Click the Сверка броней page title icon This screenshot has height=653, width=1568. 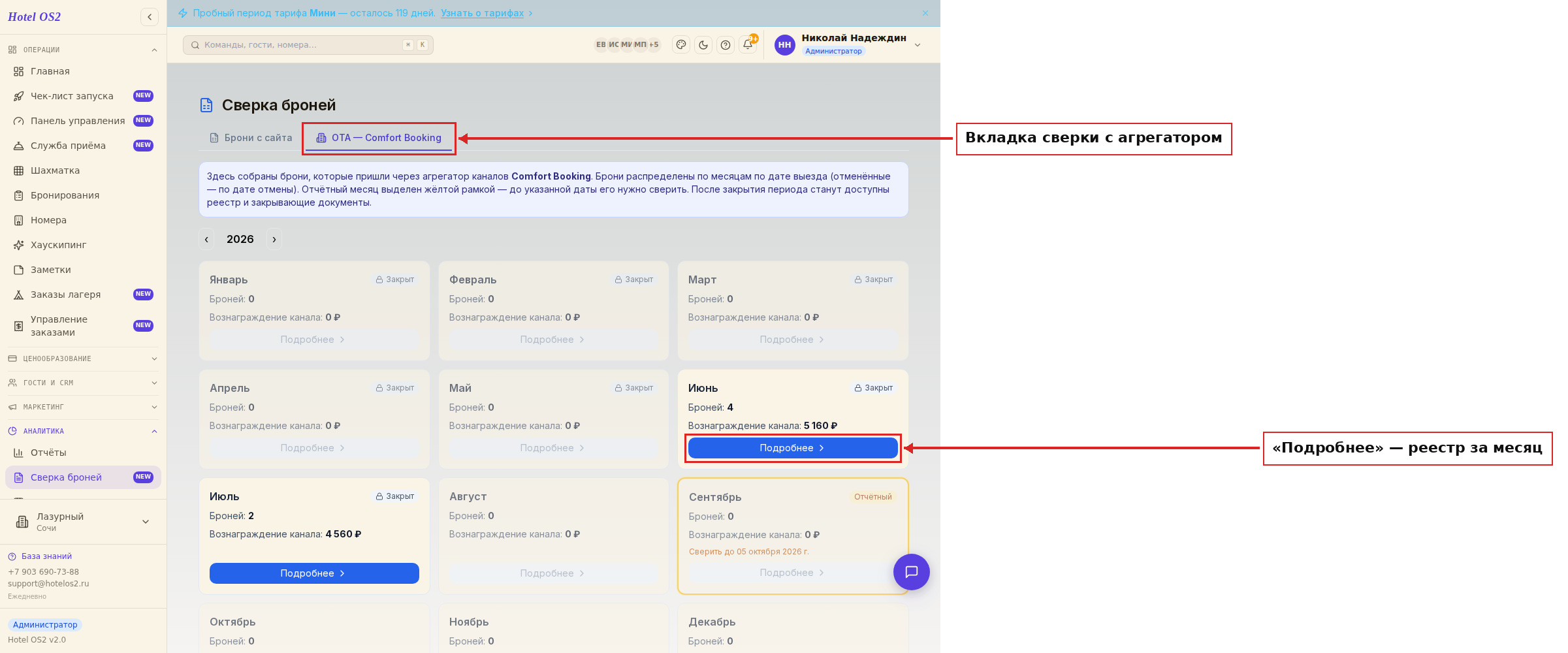point(206,105)
